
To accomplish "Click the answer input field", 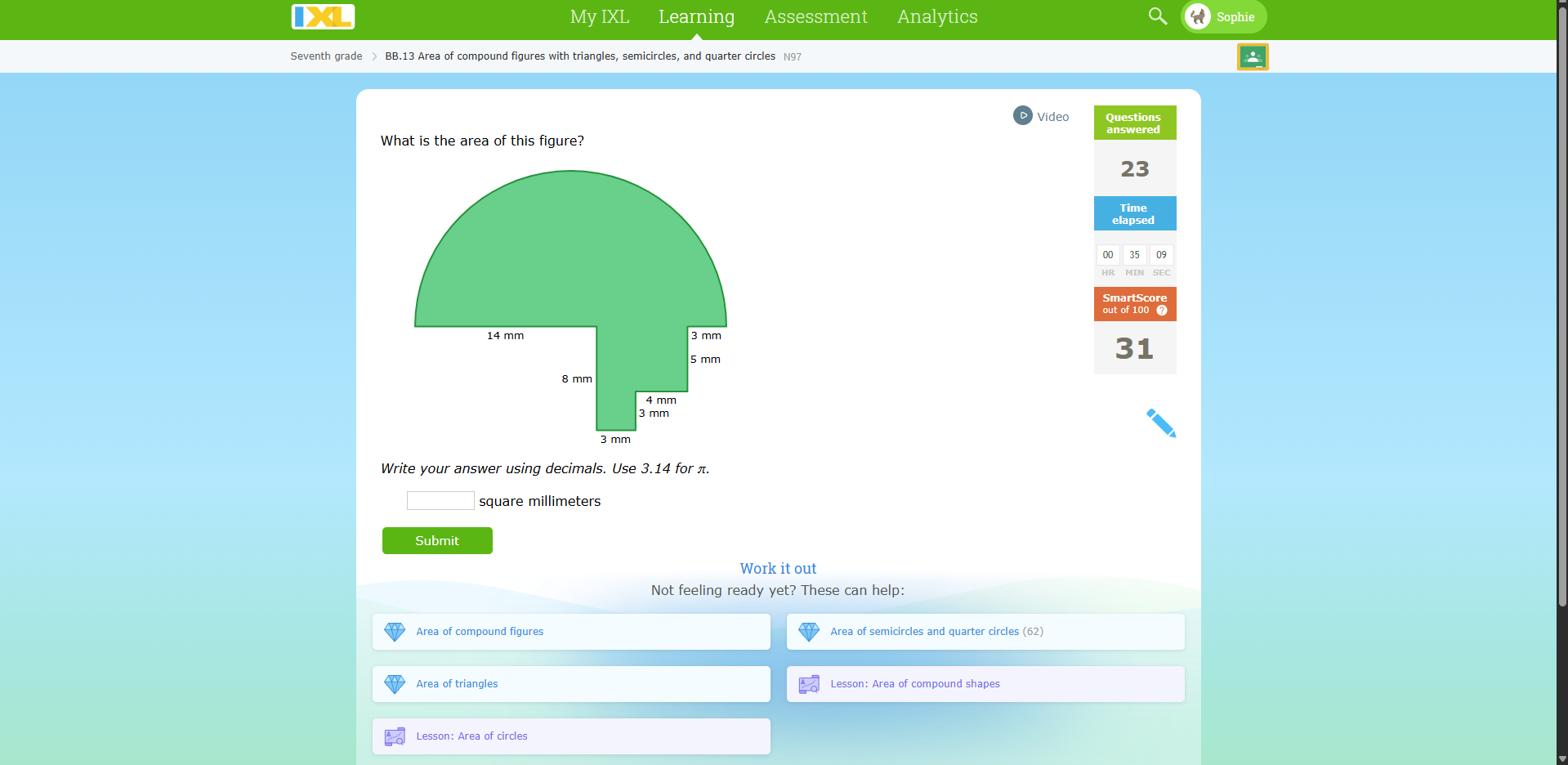I will [440, 500].
